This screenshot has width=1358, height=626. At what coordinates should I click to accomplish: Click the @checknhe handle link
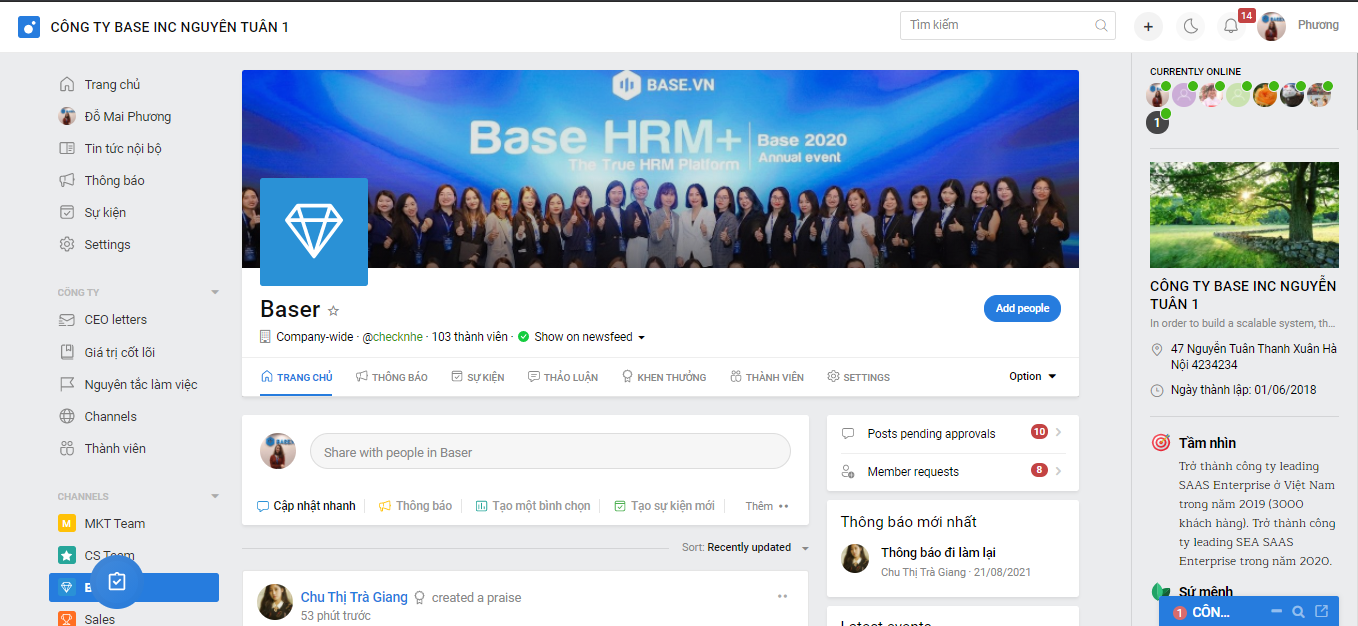point(394,337)
